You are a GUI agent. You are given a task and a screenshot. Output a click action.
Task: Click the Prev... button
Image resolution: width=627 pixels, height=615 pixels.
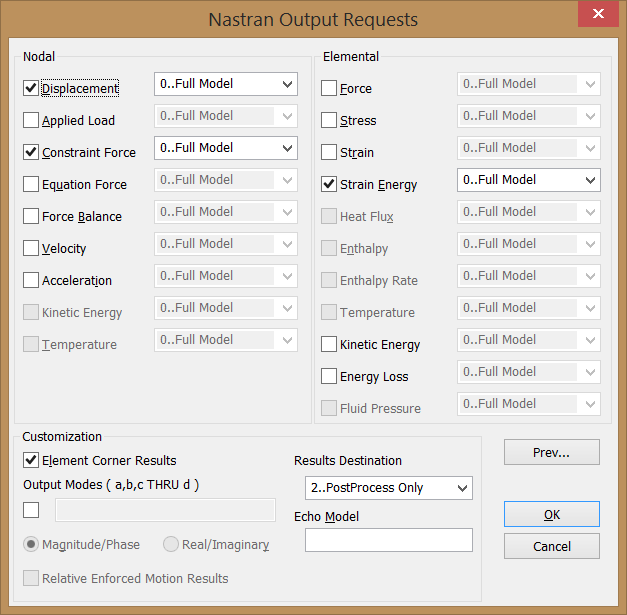click(552, 452)
